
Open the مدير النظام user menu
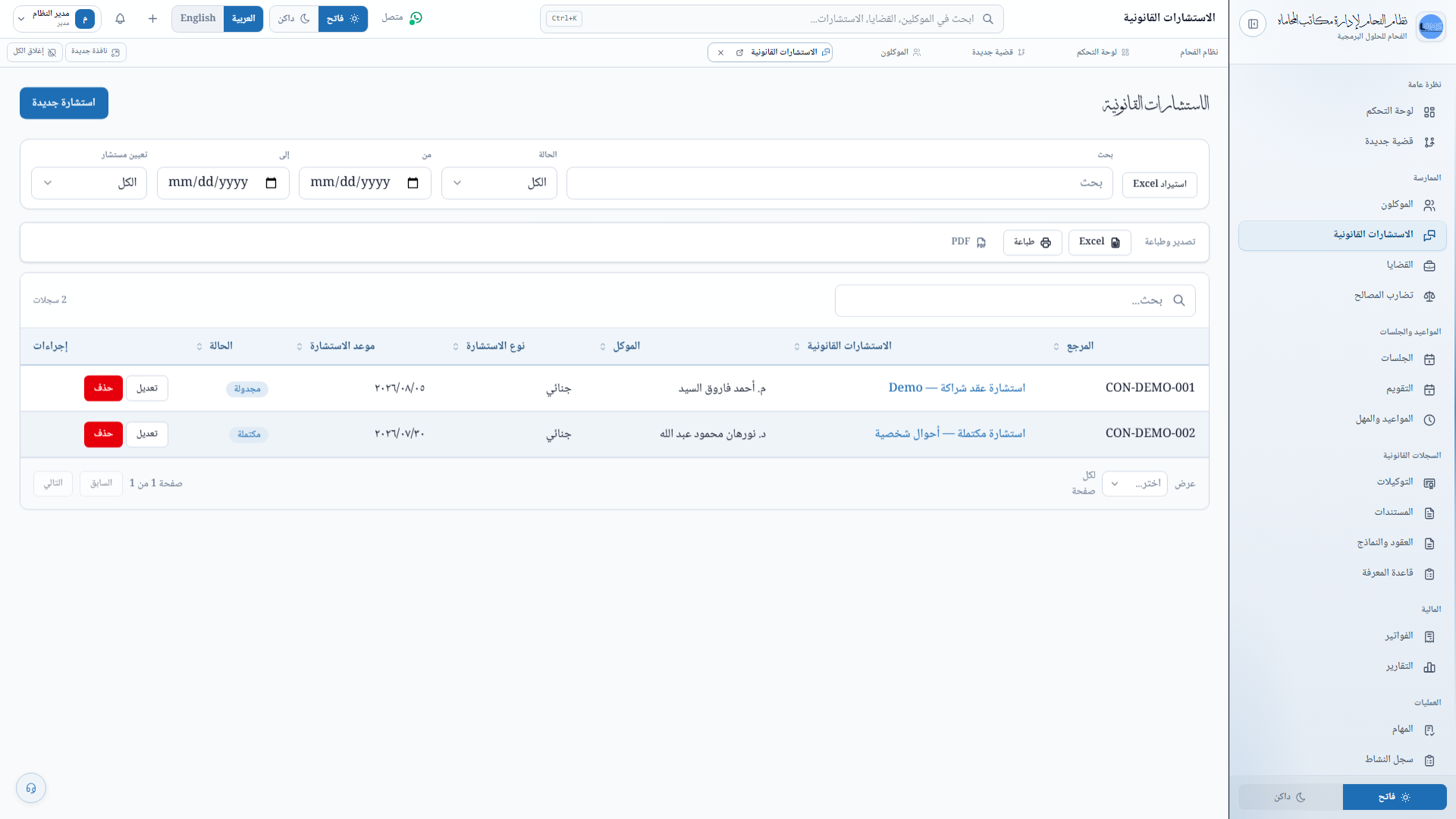(57, 19)
